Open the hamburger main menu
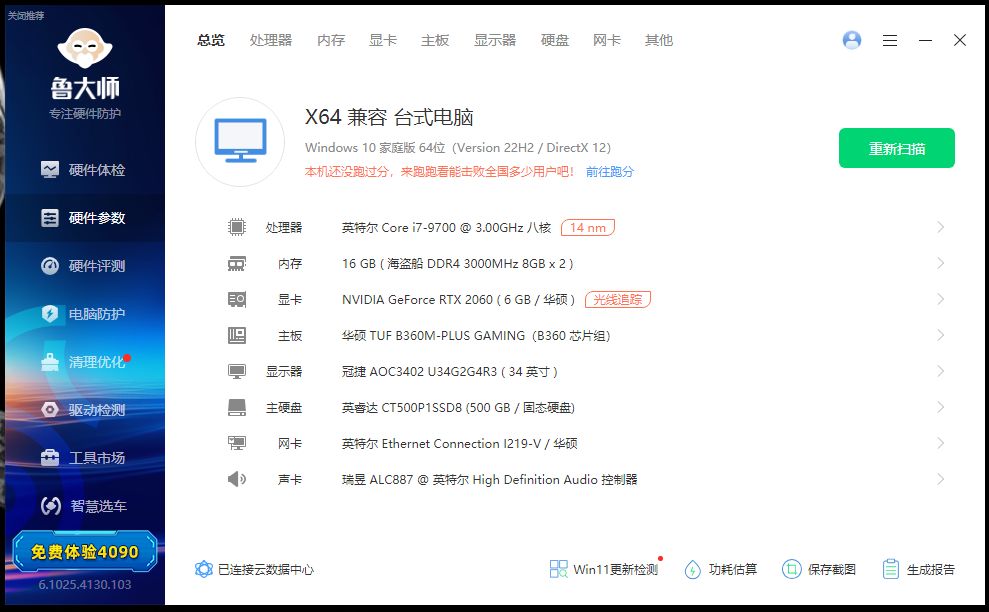The height and width of the screenshot is (612, 989). click(890, 40)
